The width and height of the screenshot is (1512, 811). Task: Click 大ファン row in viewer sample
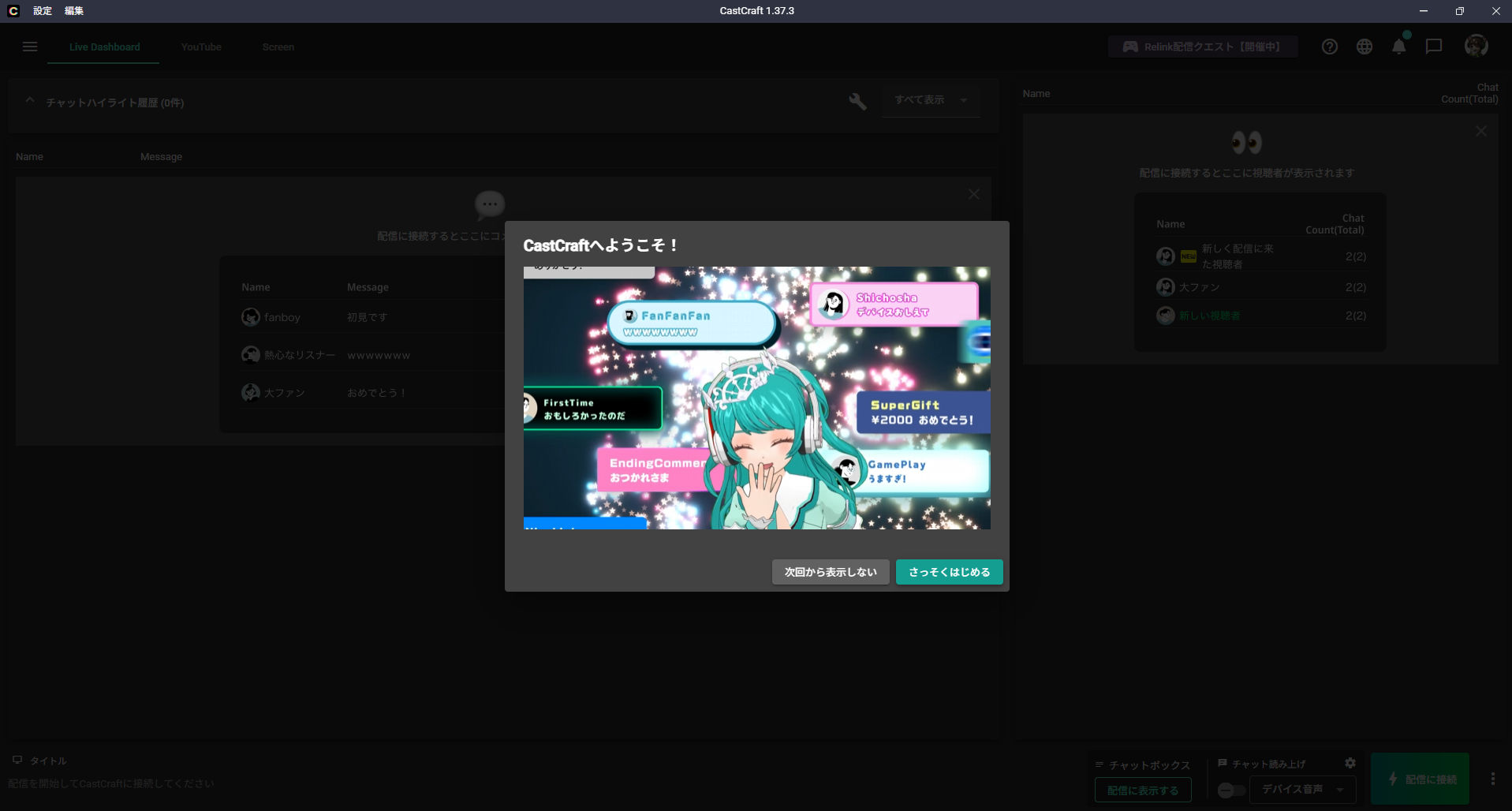1260,287
